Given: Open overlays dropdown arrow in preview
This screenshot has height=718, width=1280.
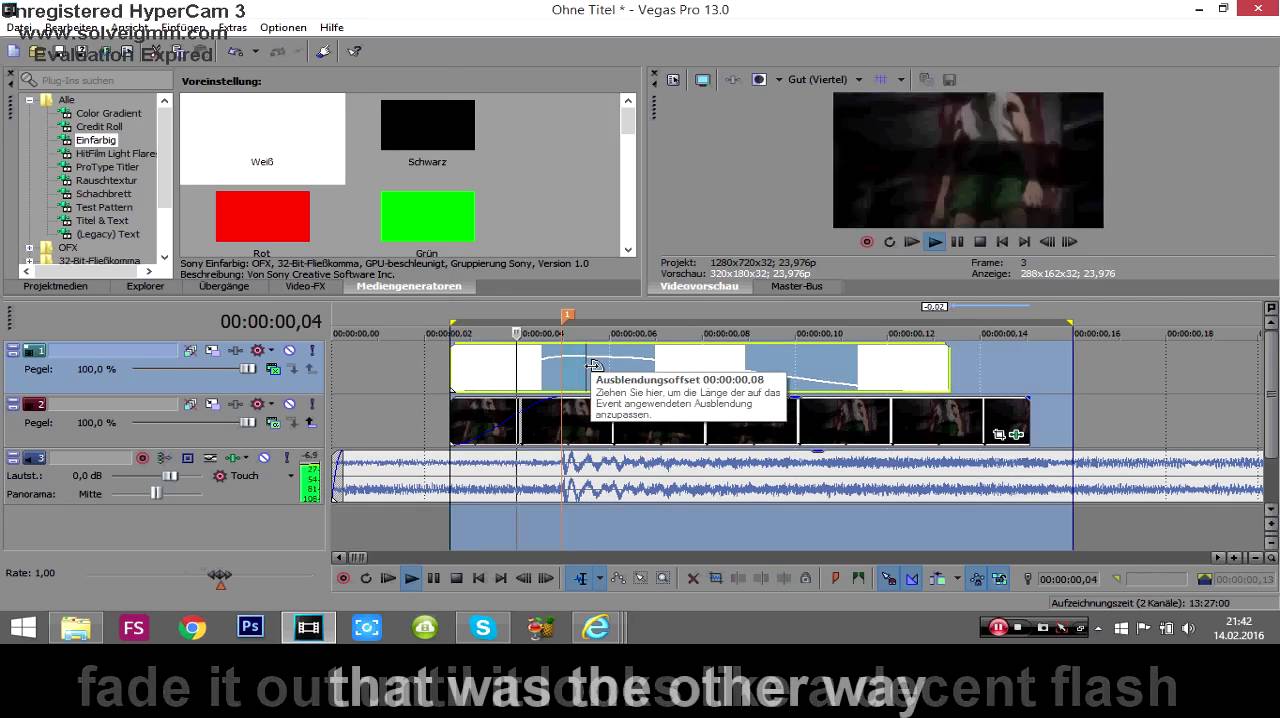Looking at the screenshot, I should pos(901,80).
